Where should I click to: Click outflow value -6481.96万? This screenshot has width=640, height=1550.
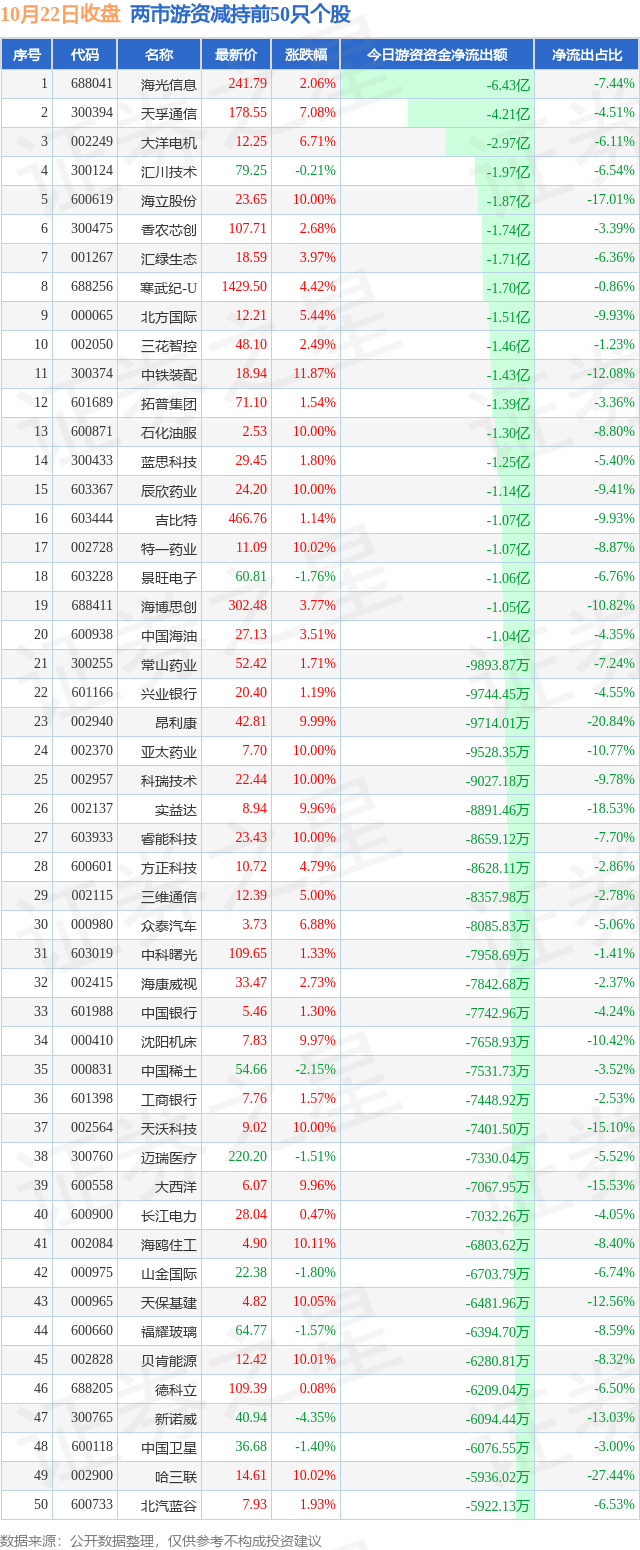(x=497, y=1303)
